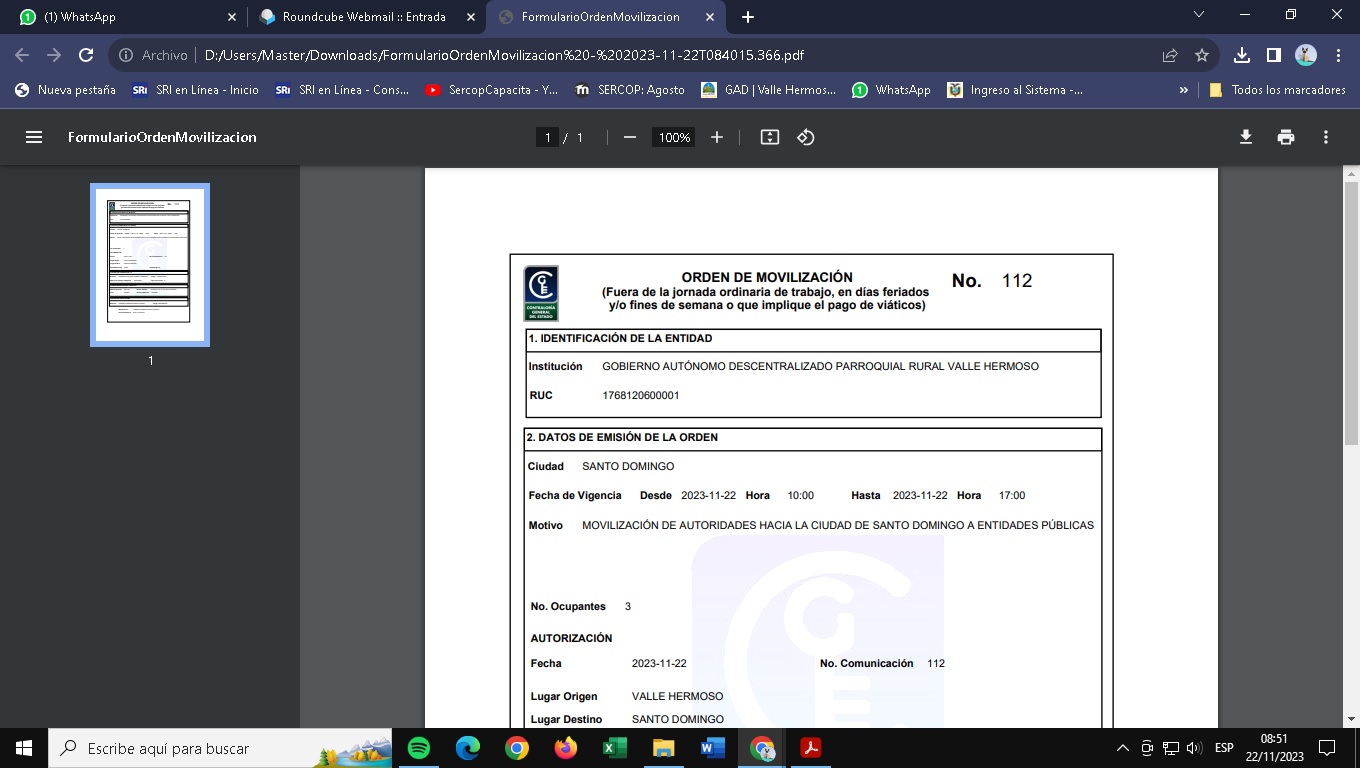This screenshot has width=1360, height=768.
Task: Zoom out with the minus icon
Action: (x=630, y=137)
